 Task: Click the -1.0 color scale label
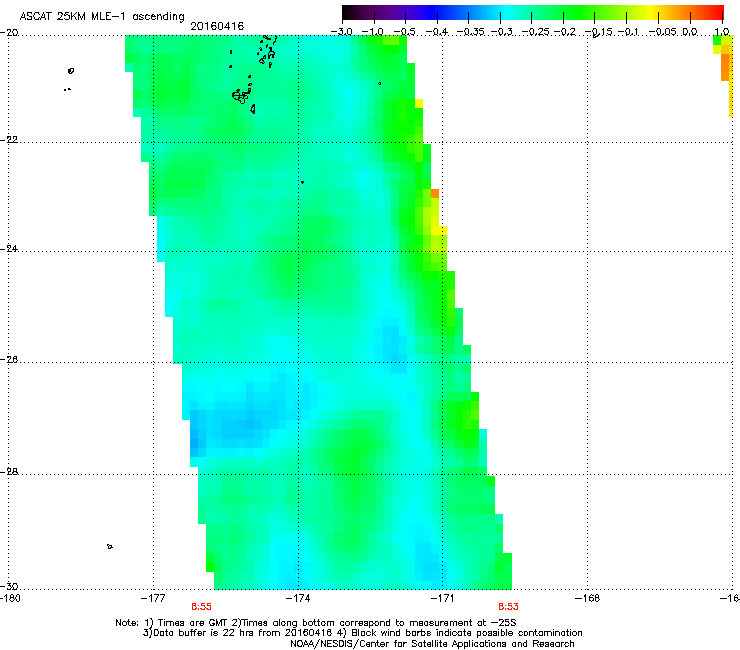372,32
